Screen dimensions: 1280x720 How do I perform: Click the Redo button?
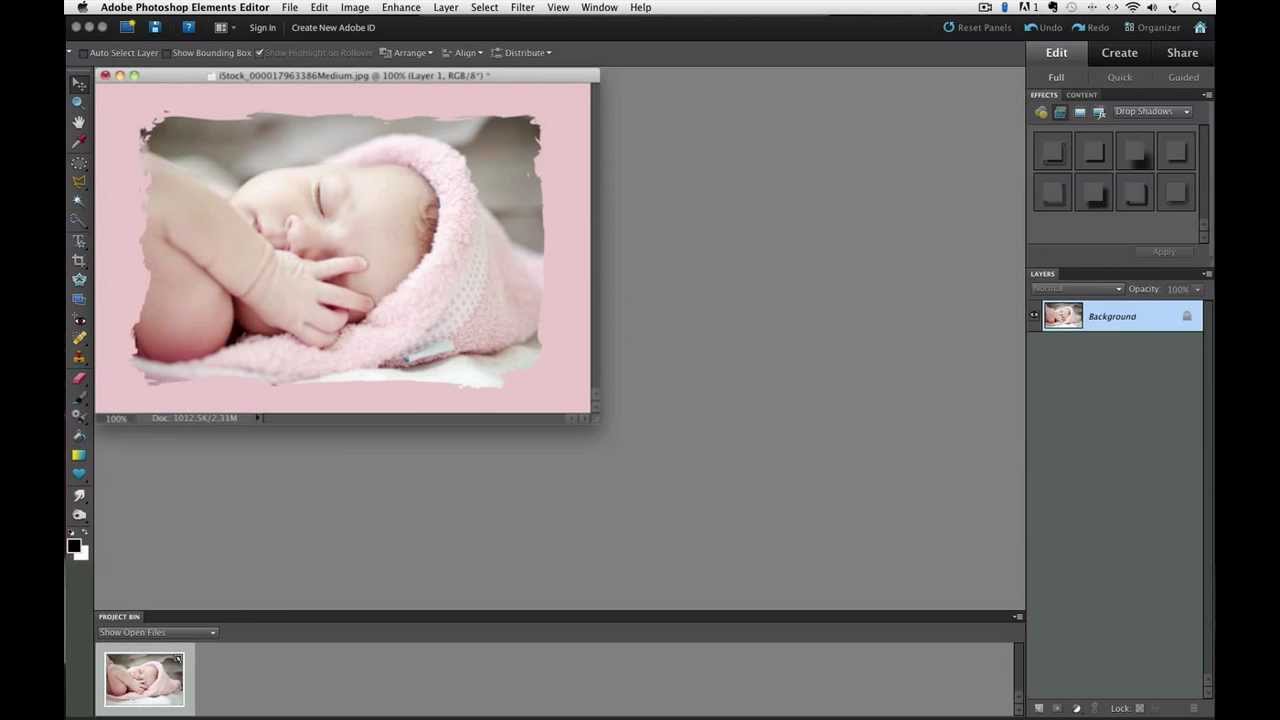click(1090, 28)
